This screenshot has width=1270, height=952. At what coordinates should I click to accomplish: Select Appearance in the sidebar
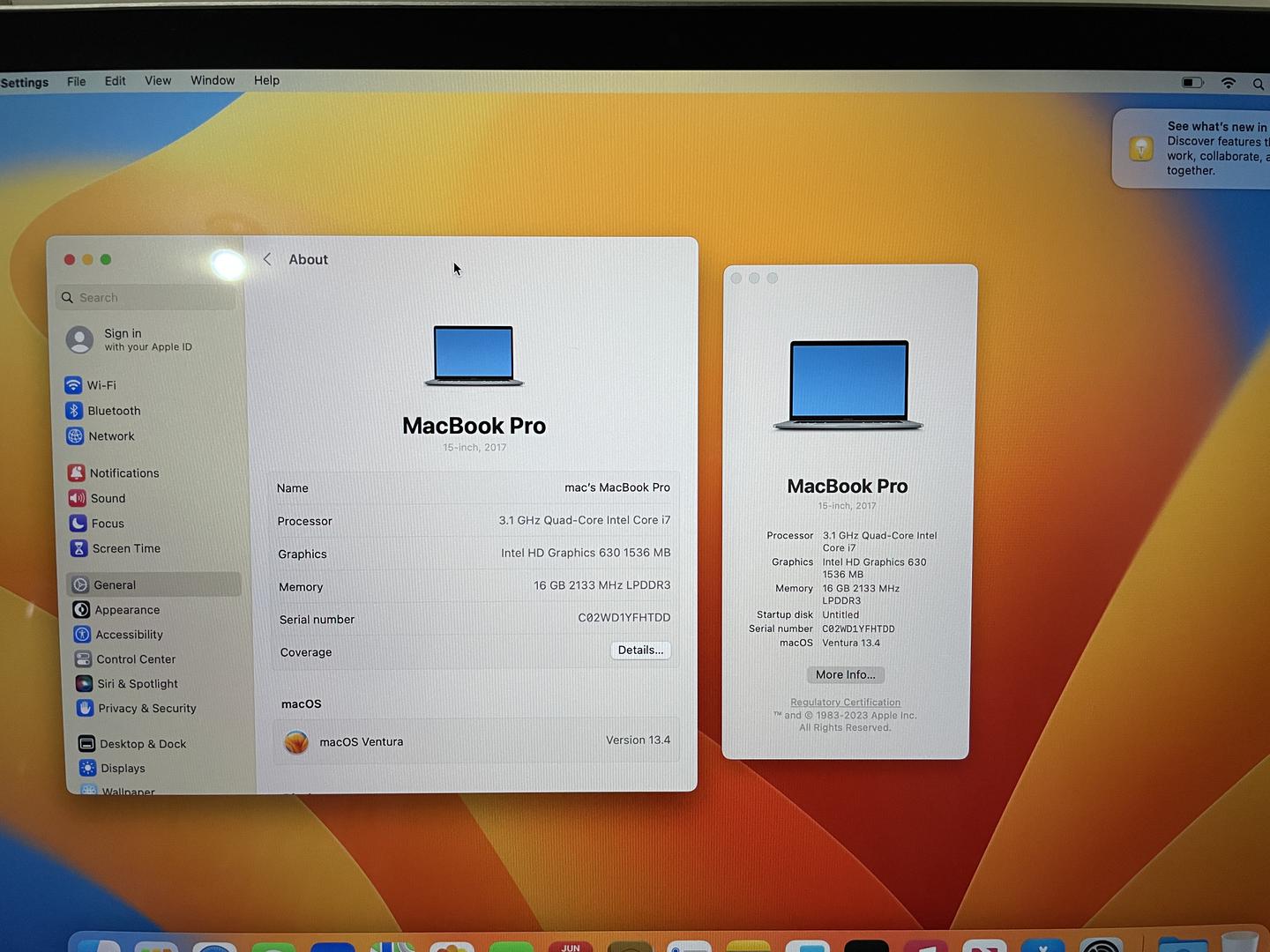point(127,609)
